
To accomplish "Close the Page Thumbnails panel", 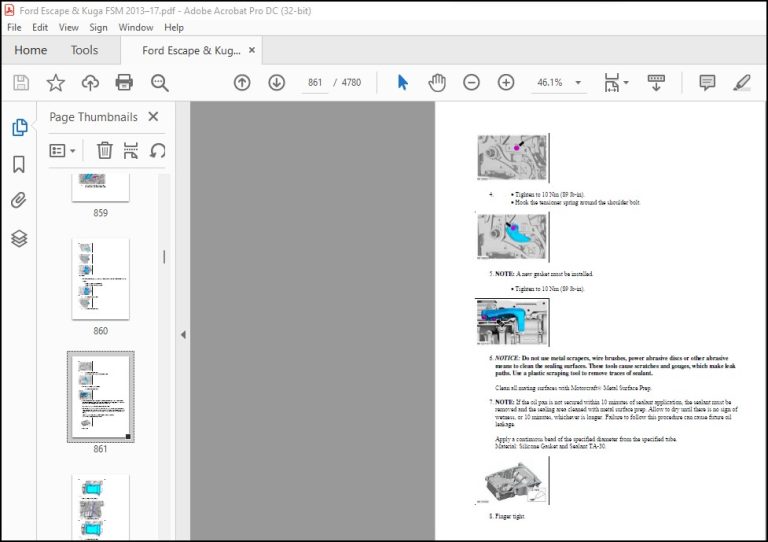I will tap(153, 117).
